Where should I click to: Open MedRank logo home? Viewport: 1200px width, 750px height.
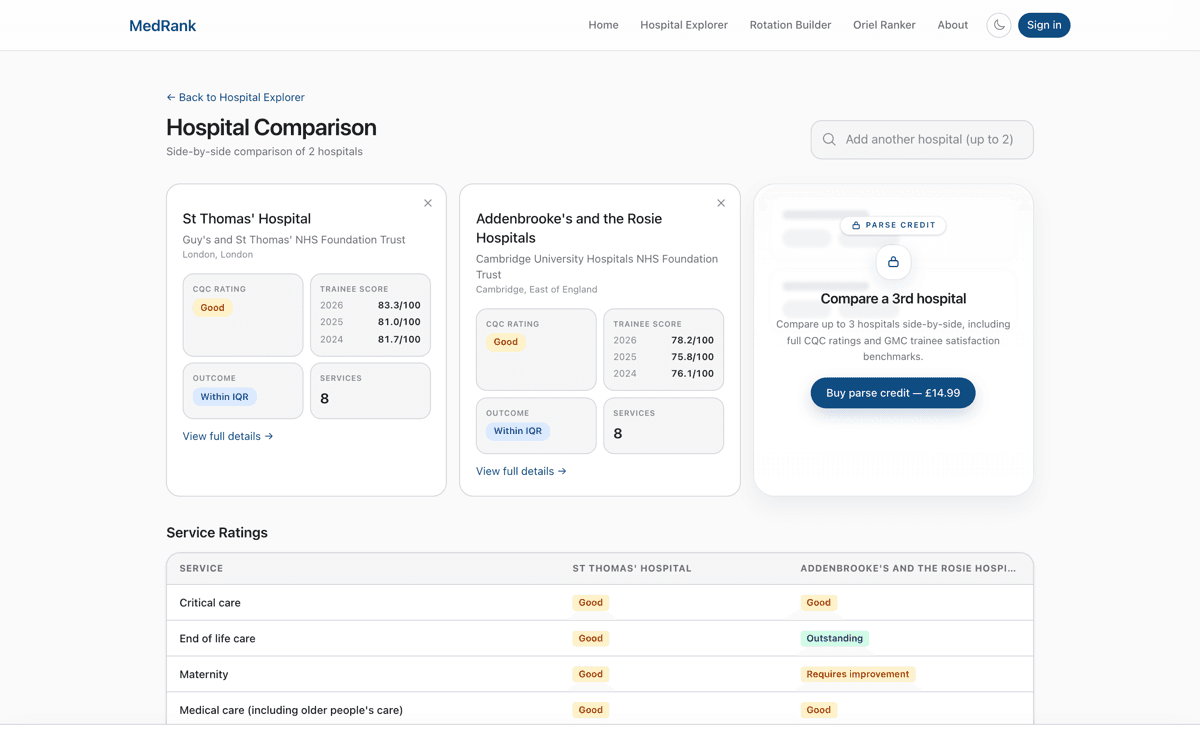tap(162, 25)
